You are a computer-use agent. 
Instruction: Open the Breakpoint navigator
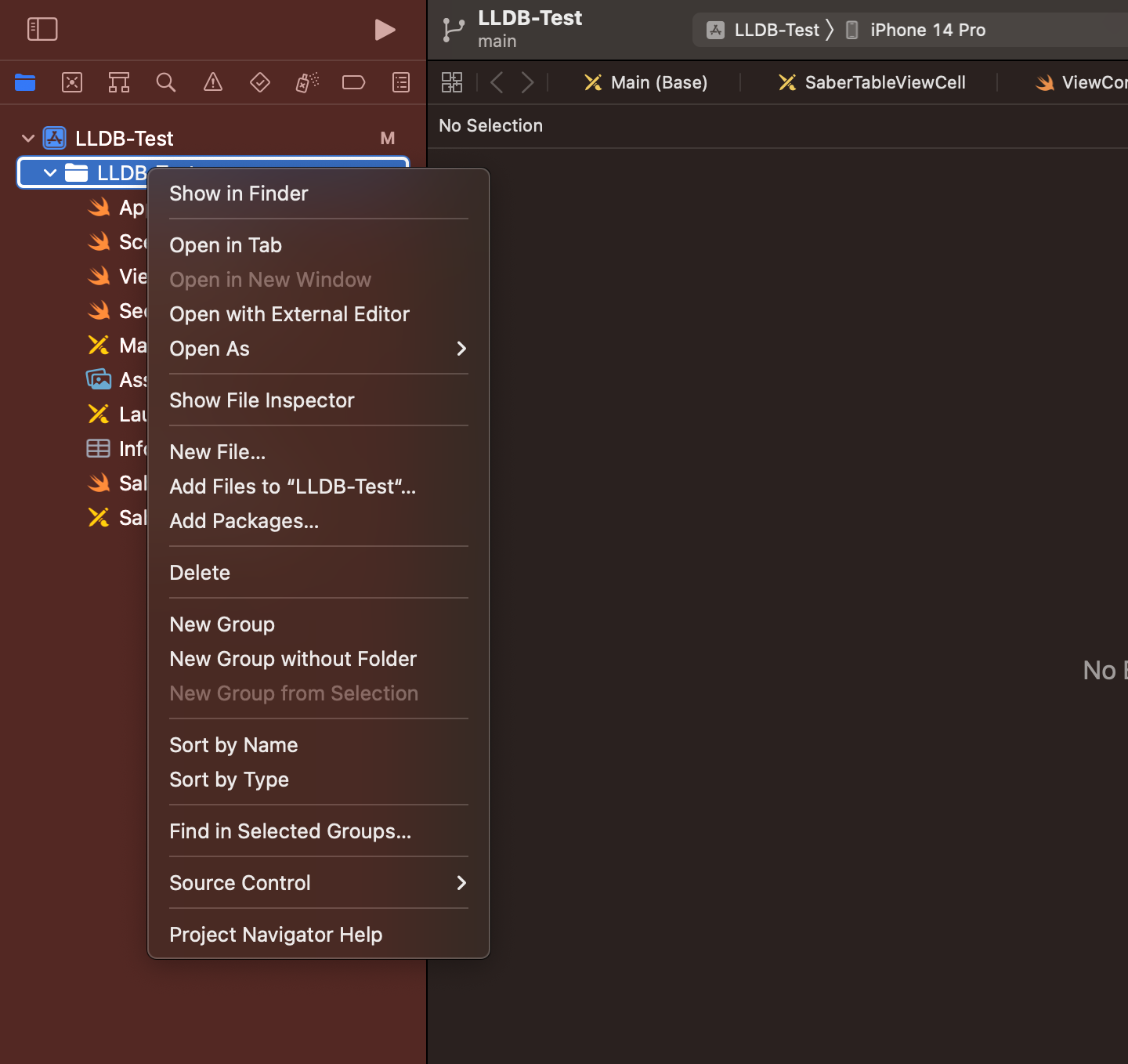tap(353, 82)
